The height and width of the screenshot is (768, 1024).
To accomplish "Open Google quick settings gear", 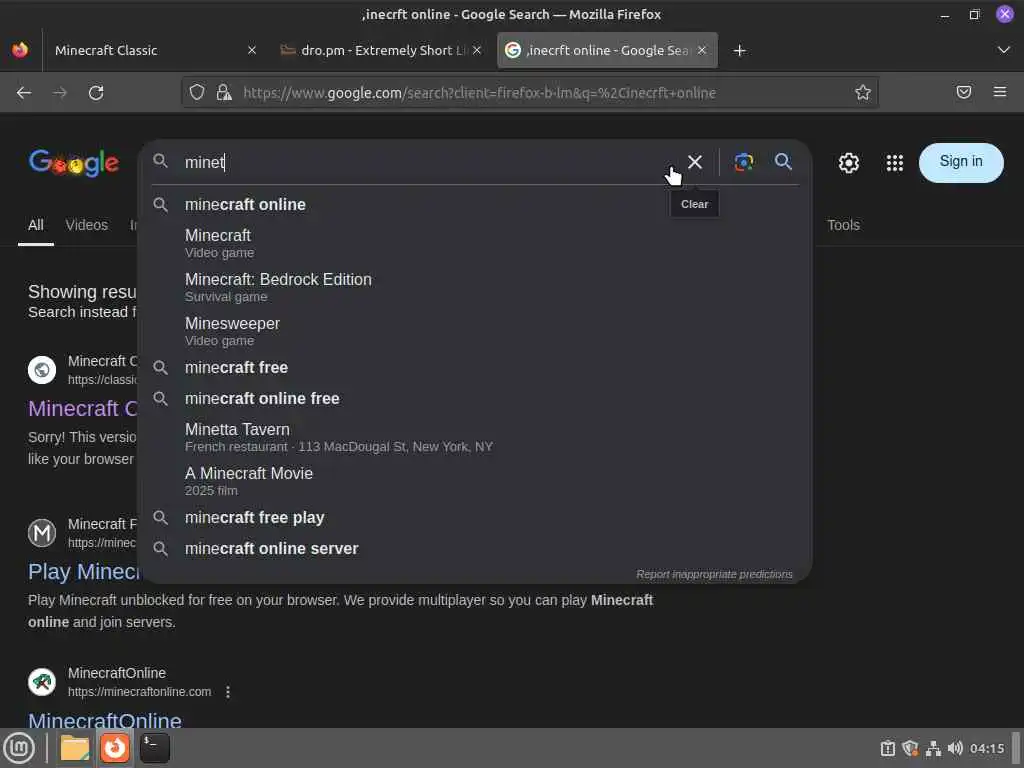I will coord(848,163).
